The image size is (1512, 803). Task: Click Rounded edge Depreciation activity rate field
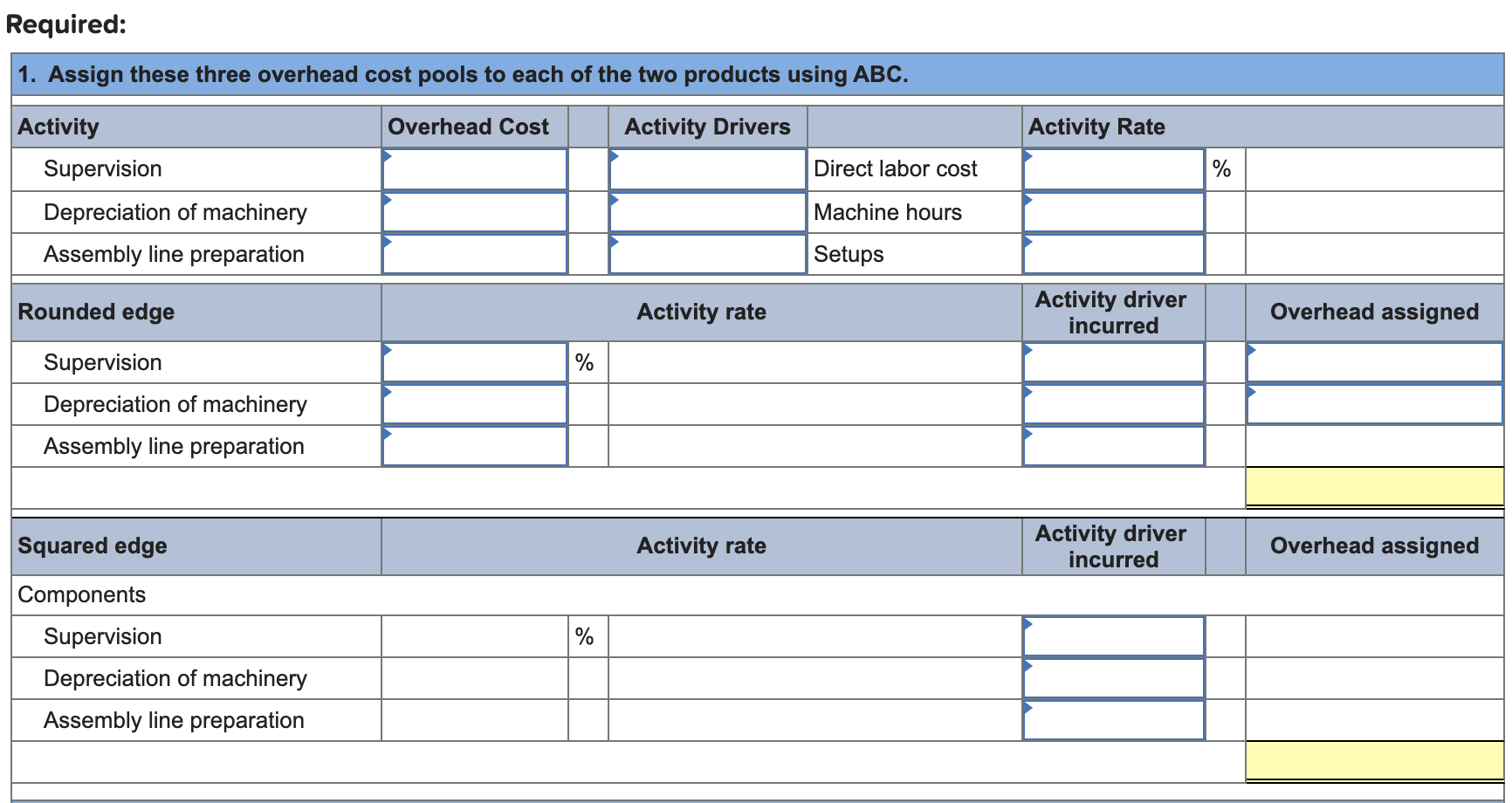[x=475, y=404]
